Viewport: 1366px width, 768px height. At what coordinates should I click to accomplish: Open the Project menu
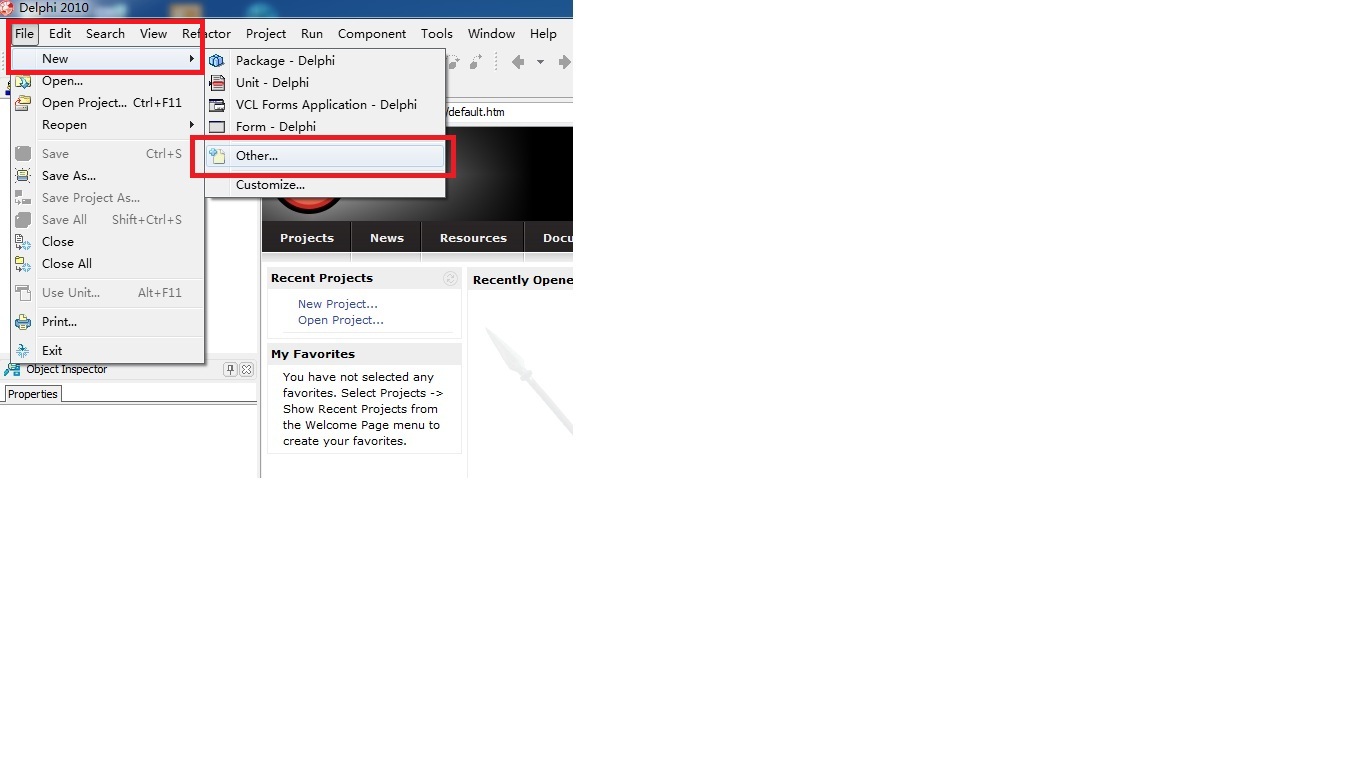[266, 33]
